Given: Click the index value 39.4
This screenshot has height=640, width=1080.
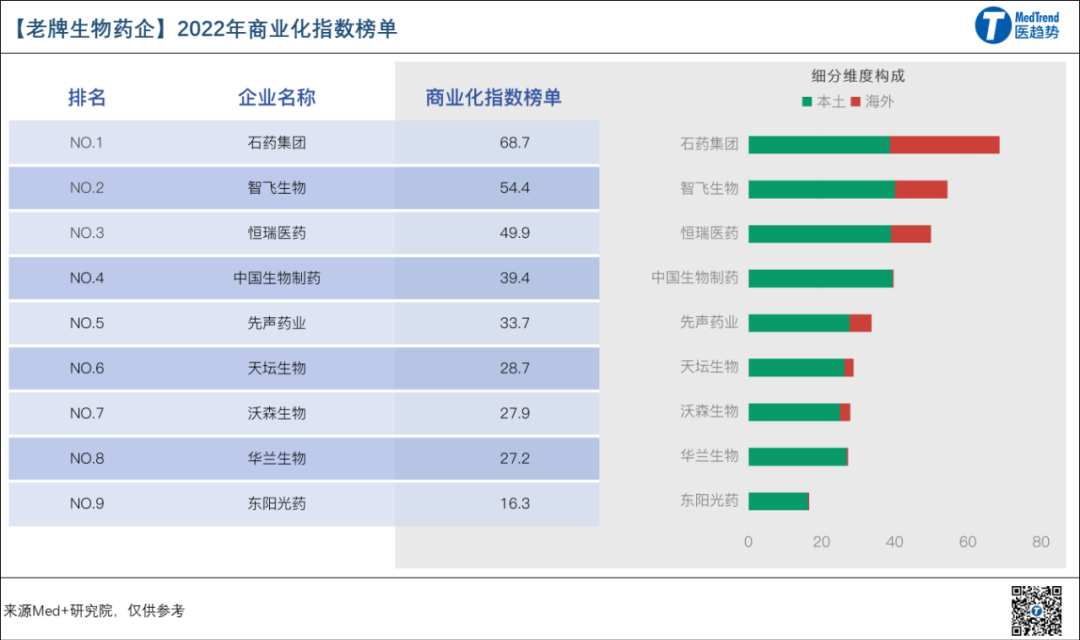Looking at the screenshot, I should [515, 278].
